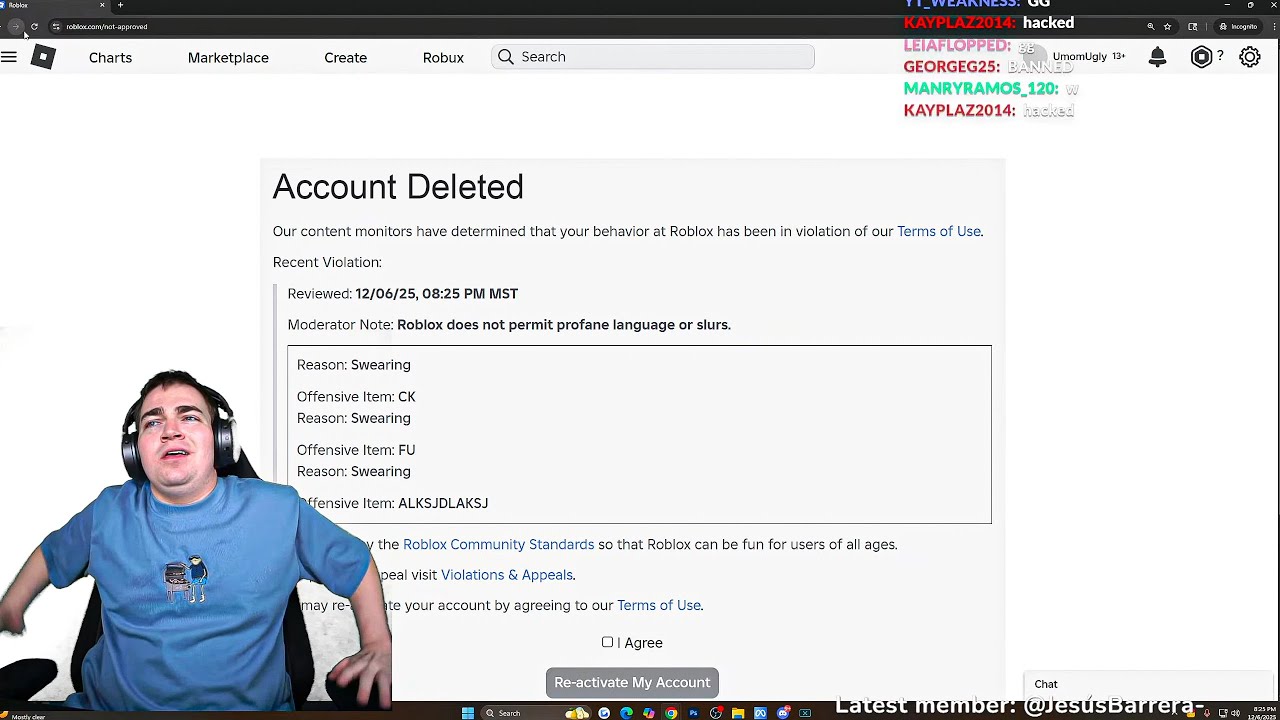Image resolution: width=1280 pixels, height=720 pixels.
Task: Open the zoom icon in address bar
Action: [1151, 27]
